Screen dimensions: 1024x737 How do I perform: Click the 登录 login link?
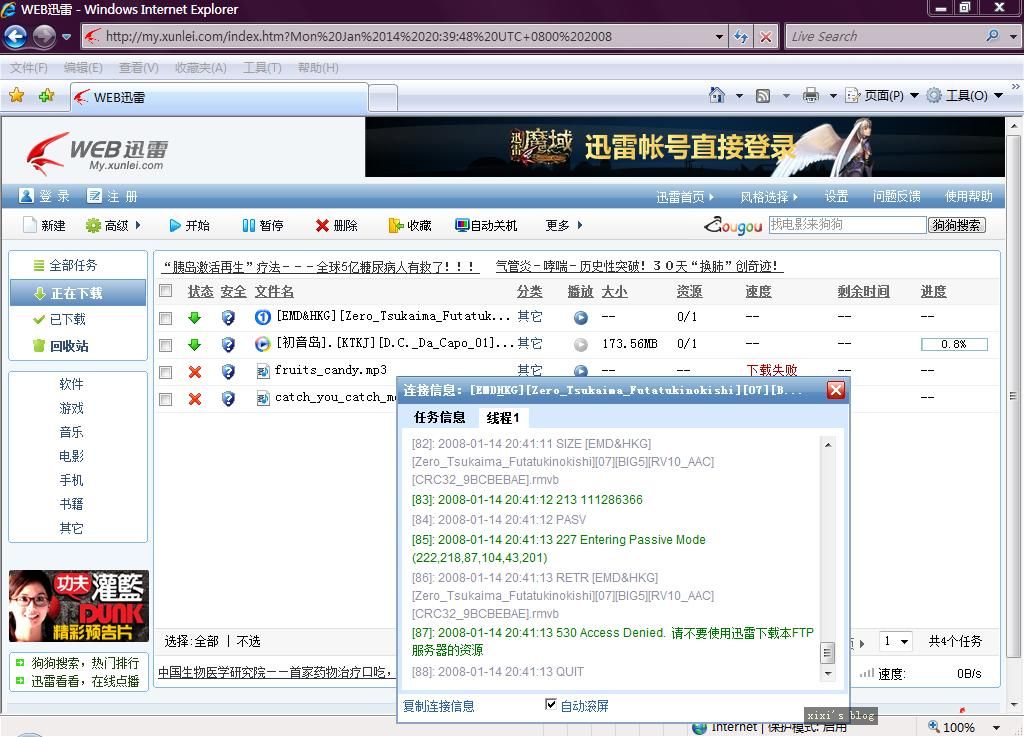click(45, 196)
